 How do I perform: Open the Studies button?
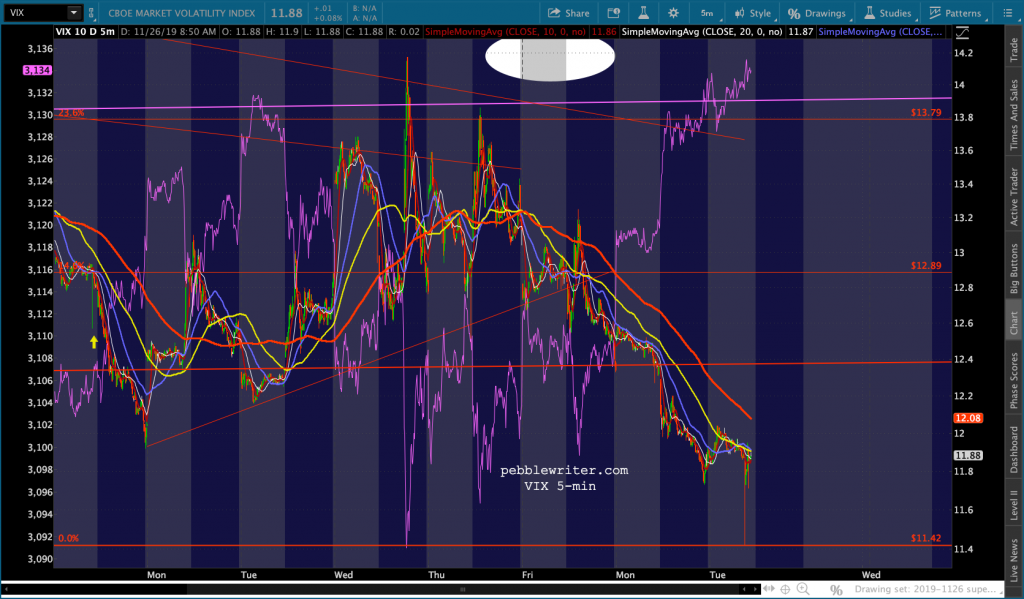point(887,13)
